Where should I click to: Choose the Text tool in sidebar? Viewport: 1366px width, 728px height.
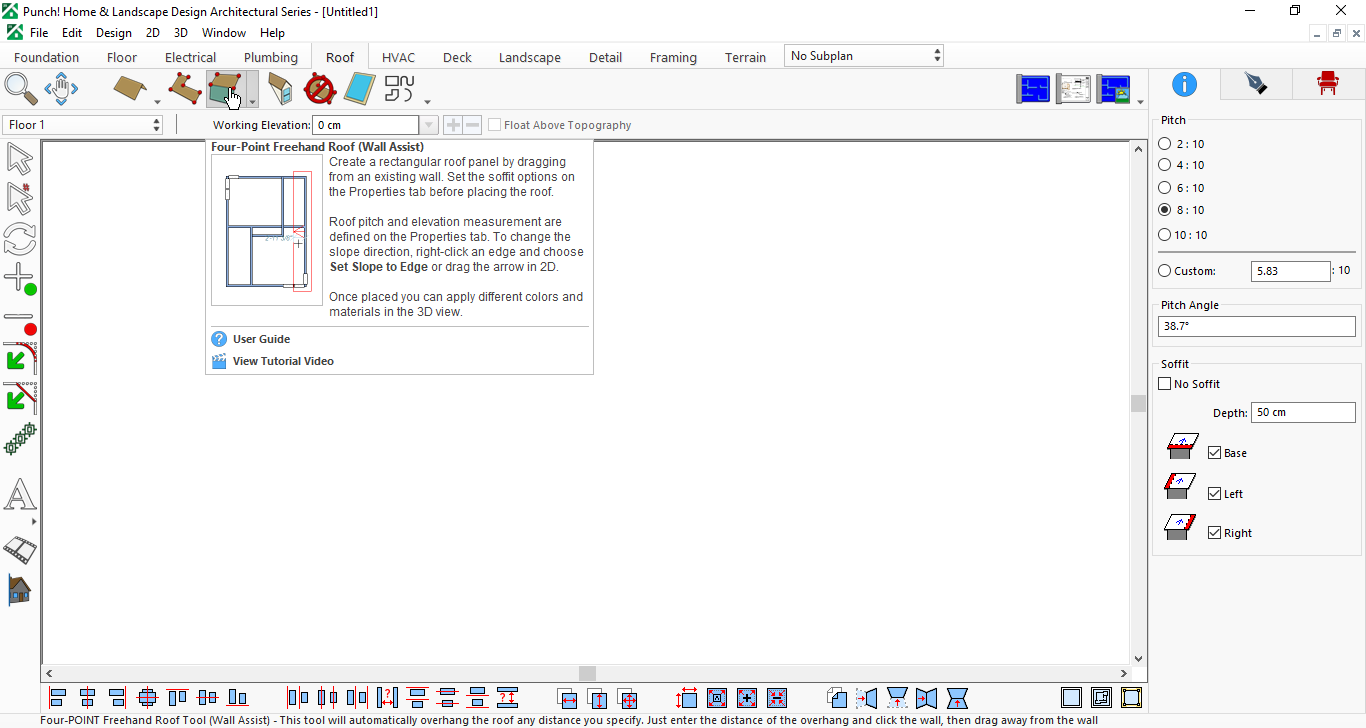20,495
